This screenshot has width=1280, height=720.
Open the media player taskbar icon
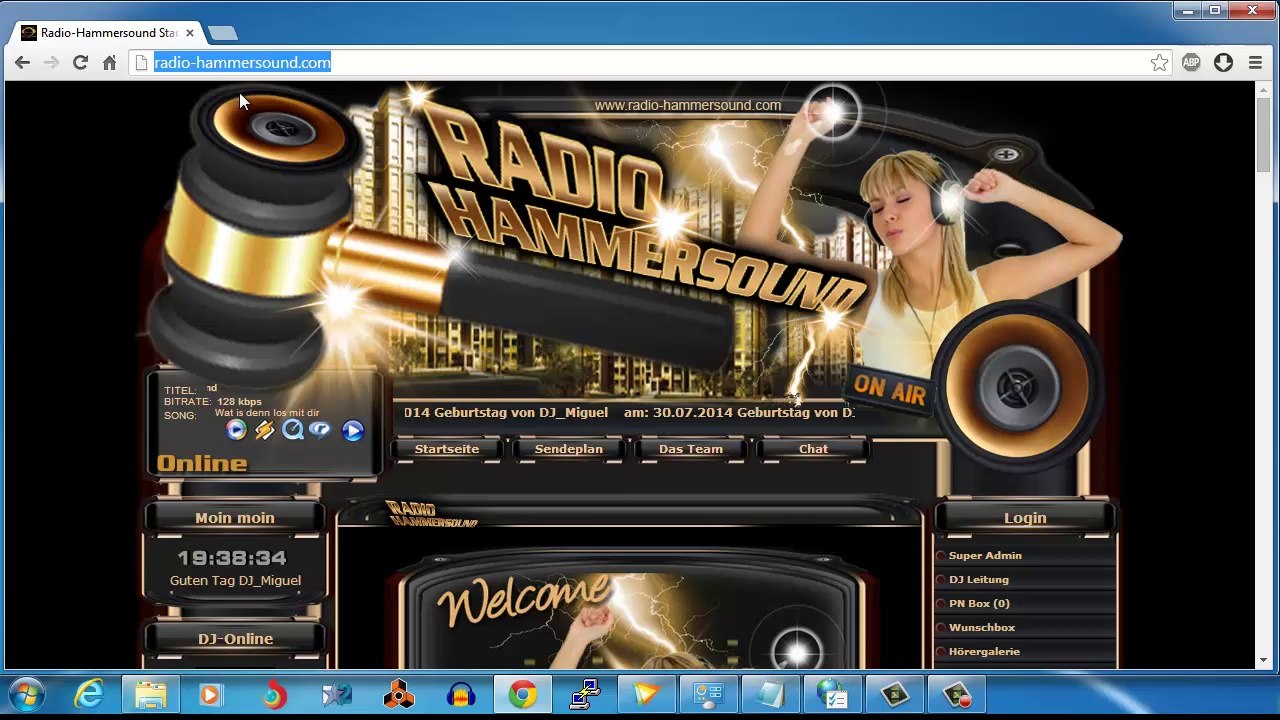(x=211, y=695)
